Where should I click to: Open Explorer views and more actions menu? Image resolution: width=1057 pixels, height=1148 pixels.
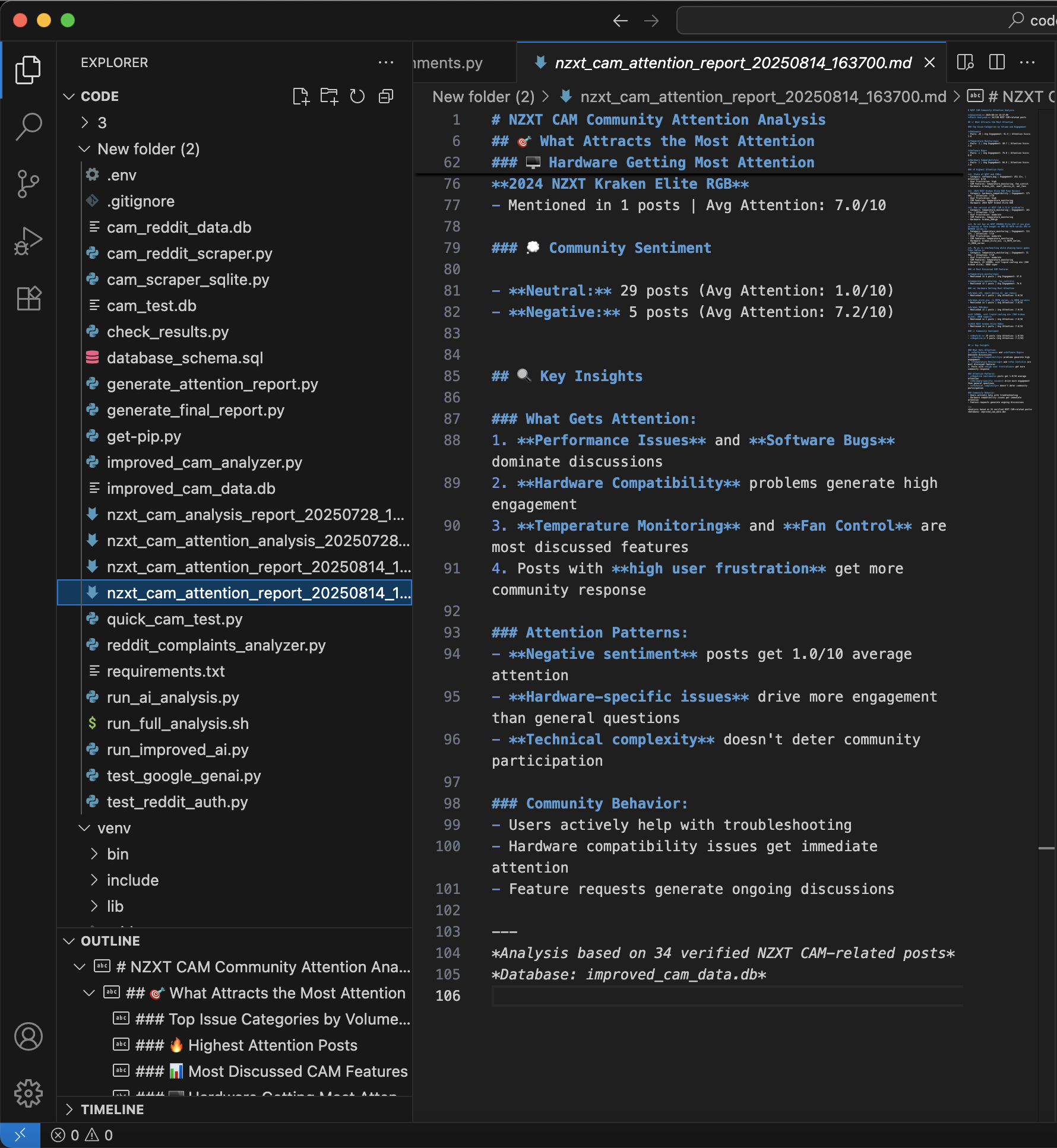[386, 62]
